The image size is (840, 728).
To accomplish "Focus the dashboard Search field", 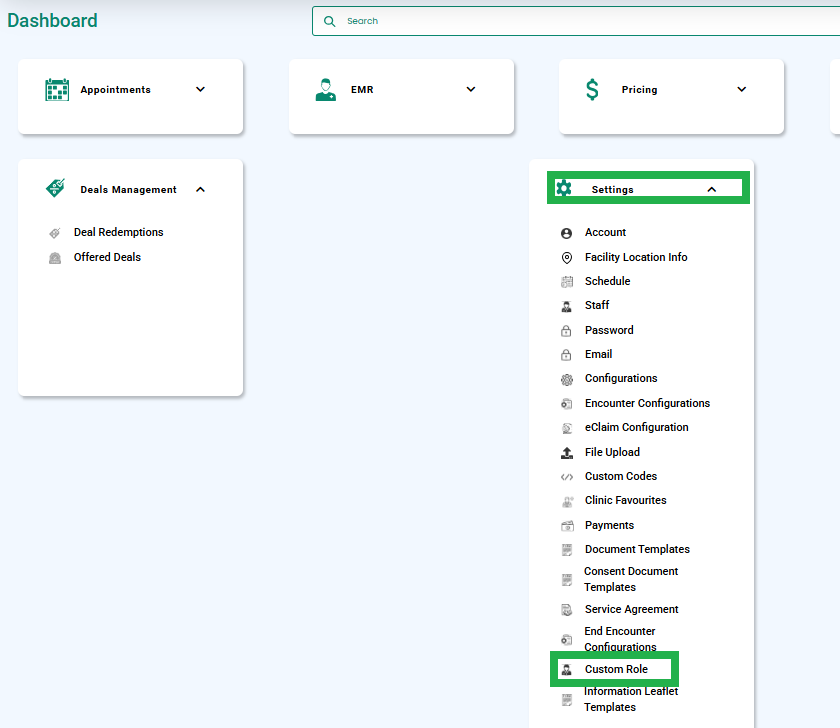I will 576,21.
